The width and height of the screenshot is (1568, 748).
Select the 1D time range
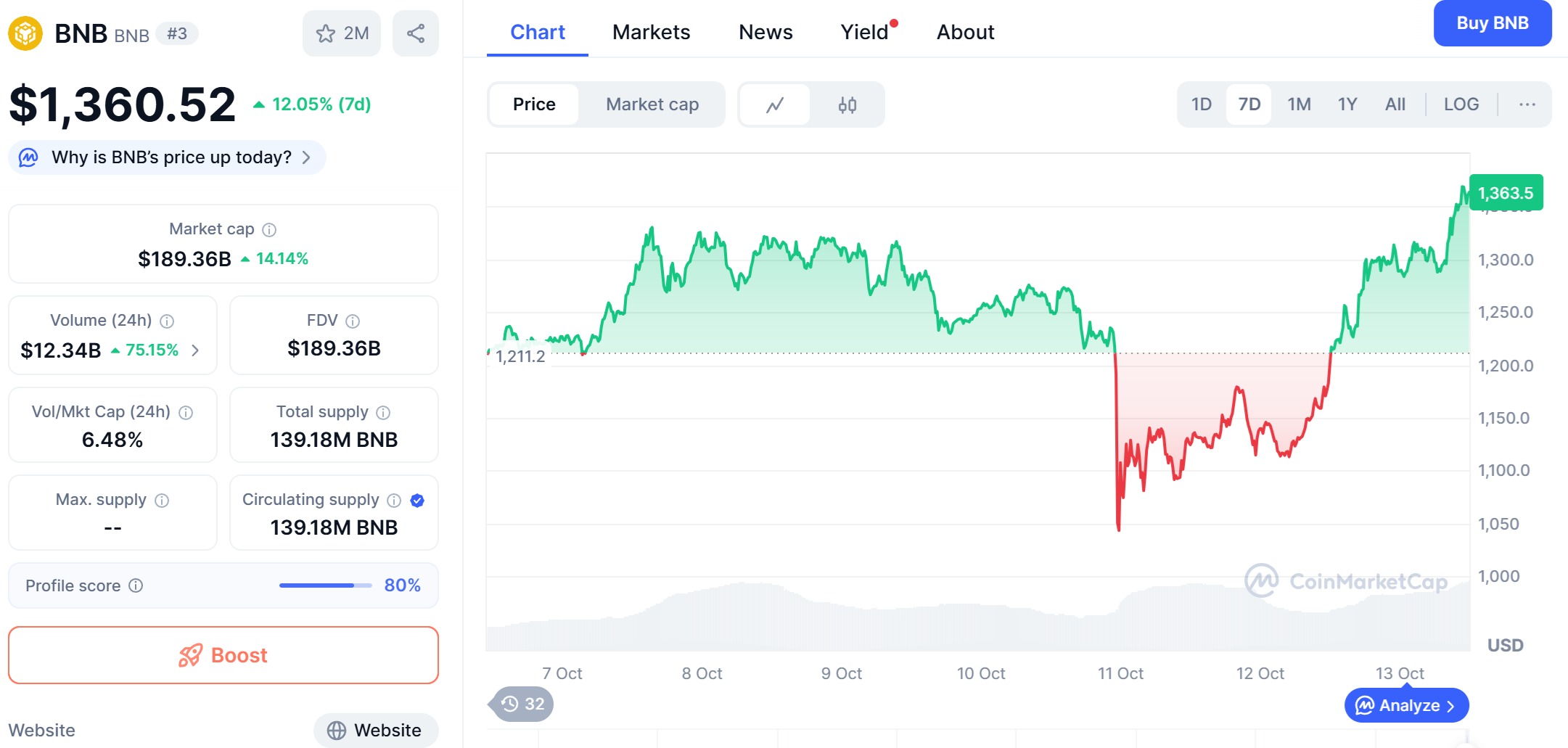pos(1201,104)
